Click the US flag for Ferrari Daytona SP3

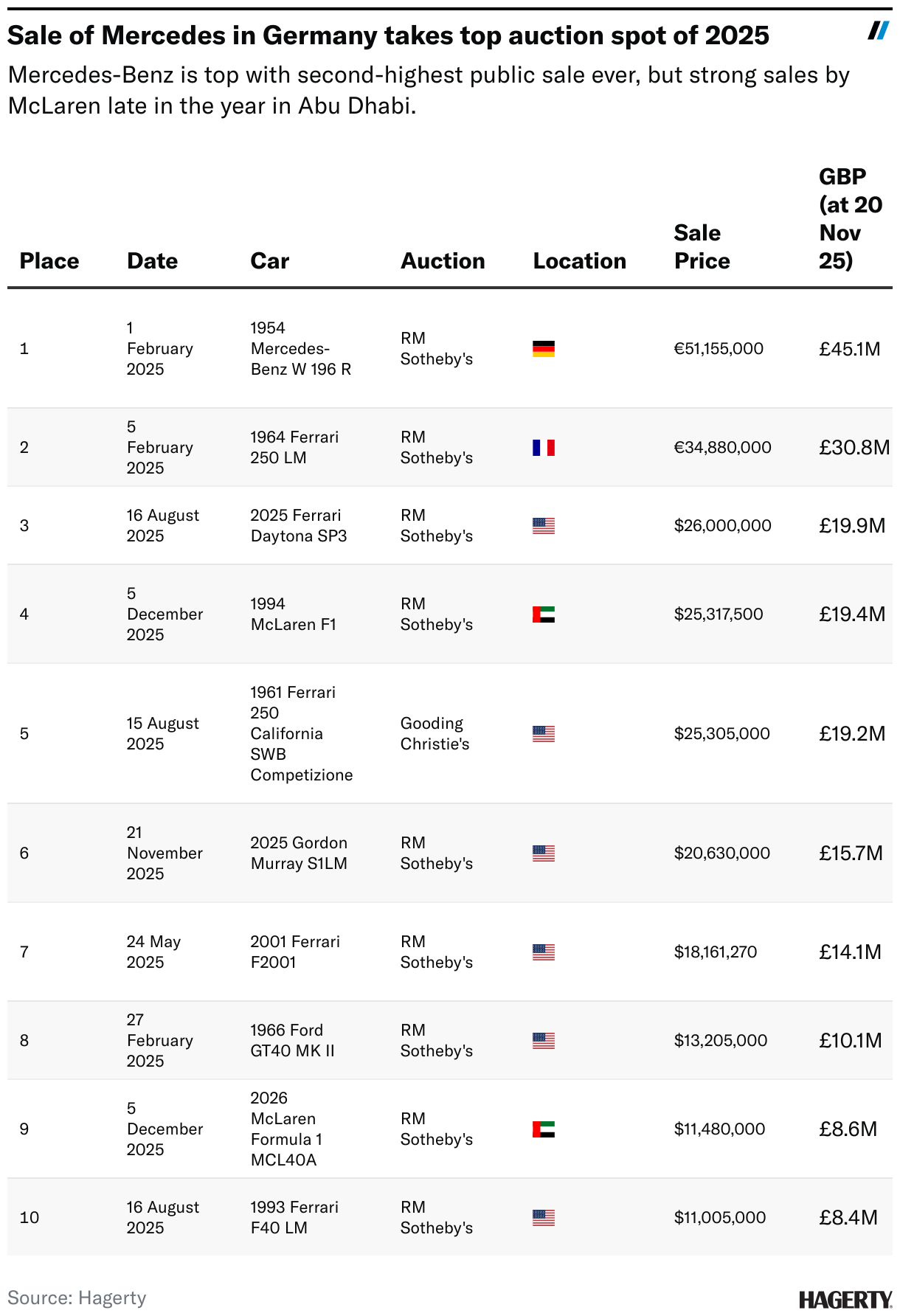tap(544, 526)
